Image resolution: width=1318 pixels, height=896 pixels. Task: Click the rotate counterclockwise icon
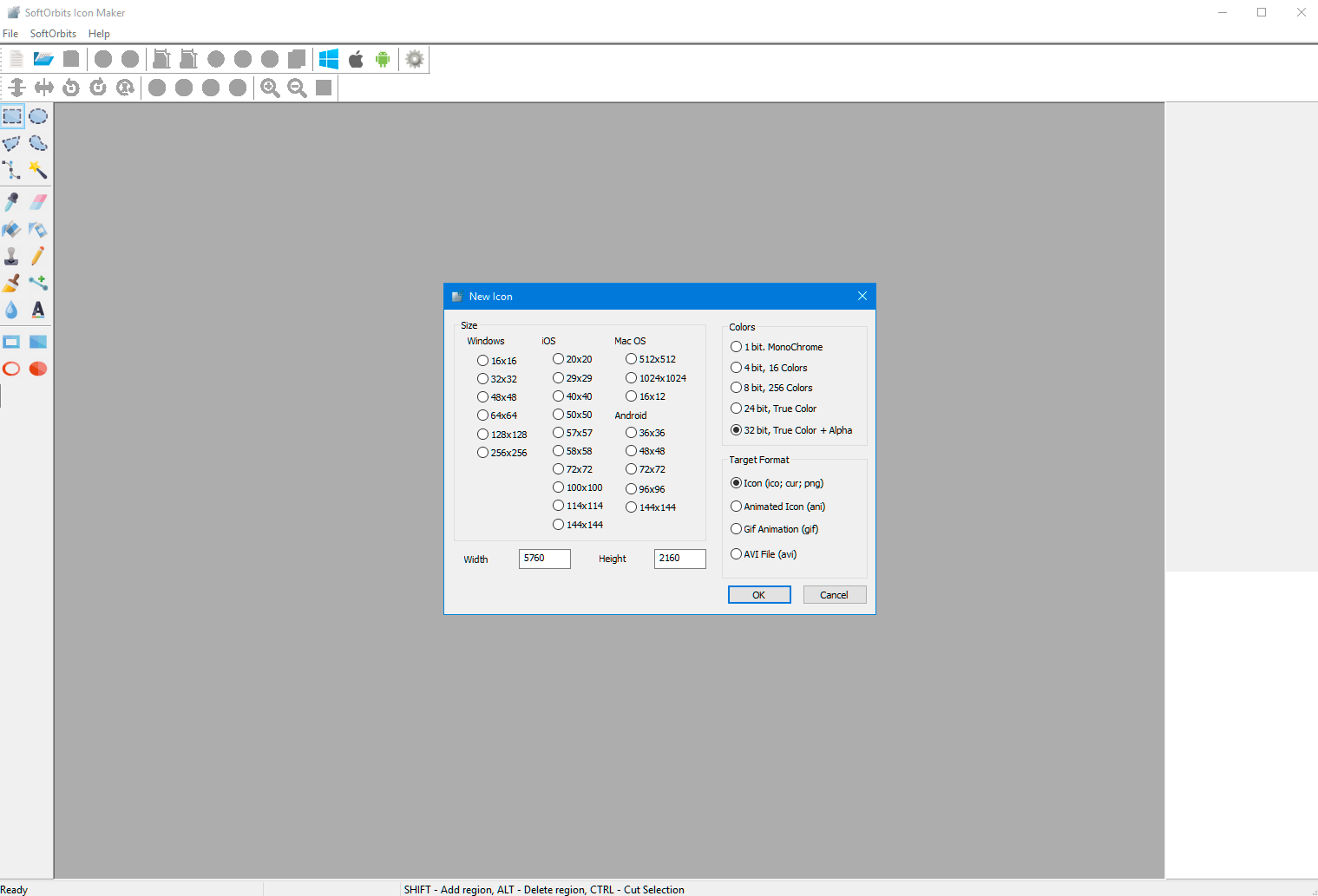tap(71, 88)
